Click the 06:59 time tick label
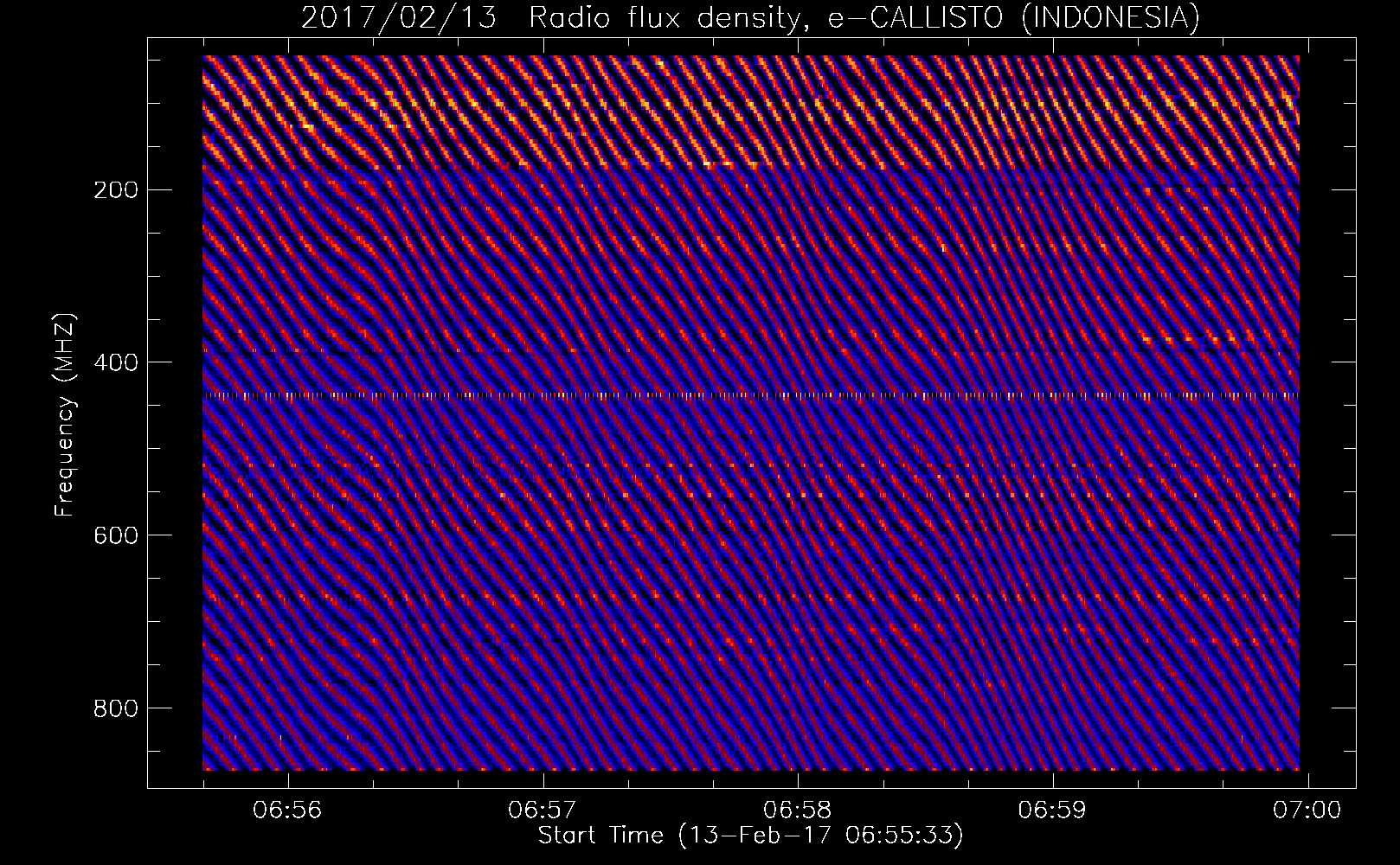This screenshot has height=865, width=1400. [x=1053, y=810]
